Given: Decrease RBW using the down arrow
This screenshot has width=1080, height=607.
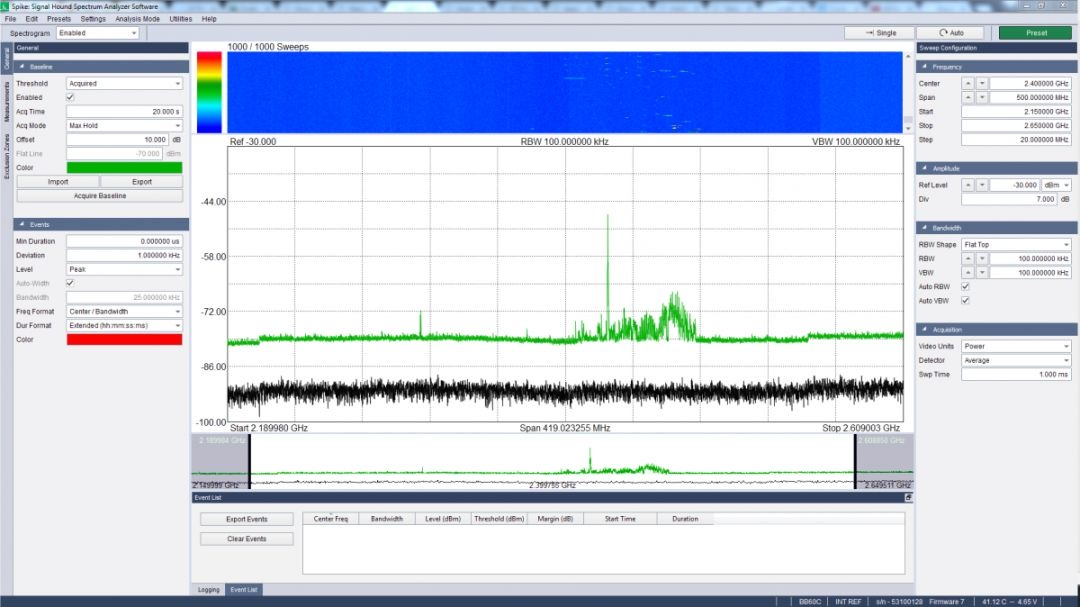Looking at the screenshot, I should tap(982, 259).
